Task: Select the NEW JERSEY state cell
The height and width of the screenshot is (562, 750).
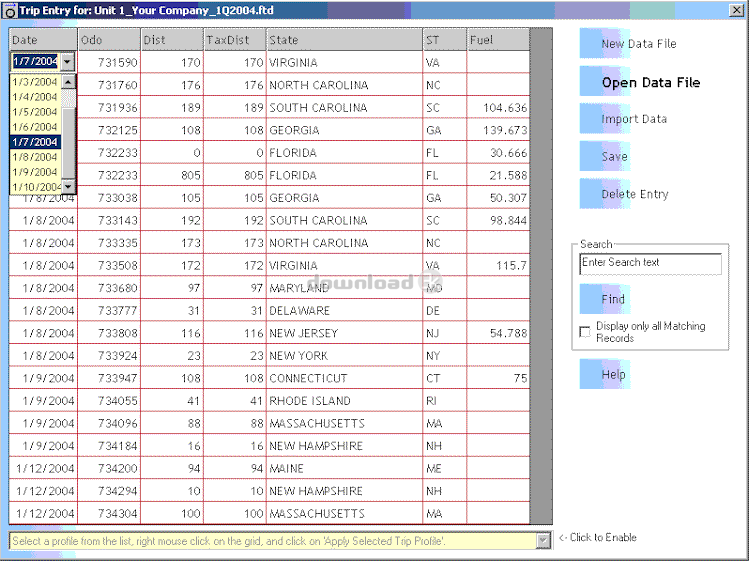Action: 344,333
